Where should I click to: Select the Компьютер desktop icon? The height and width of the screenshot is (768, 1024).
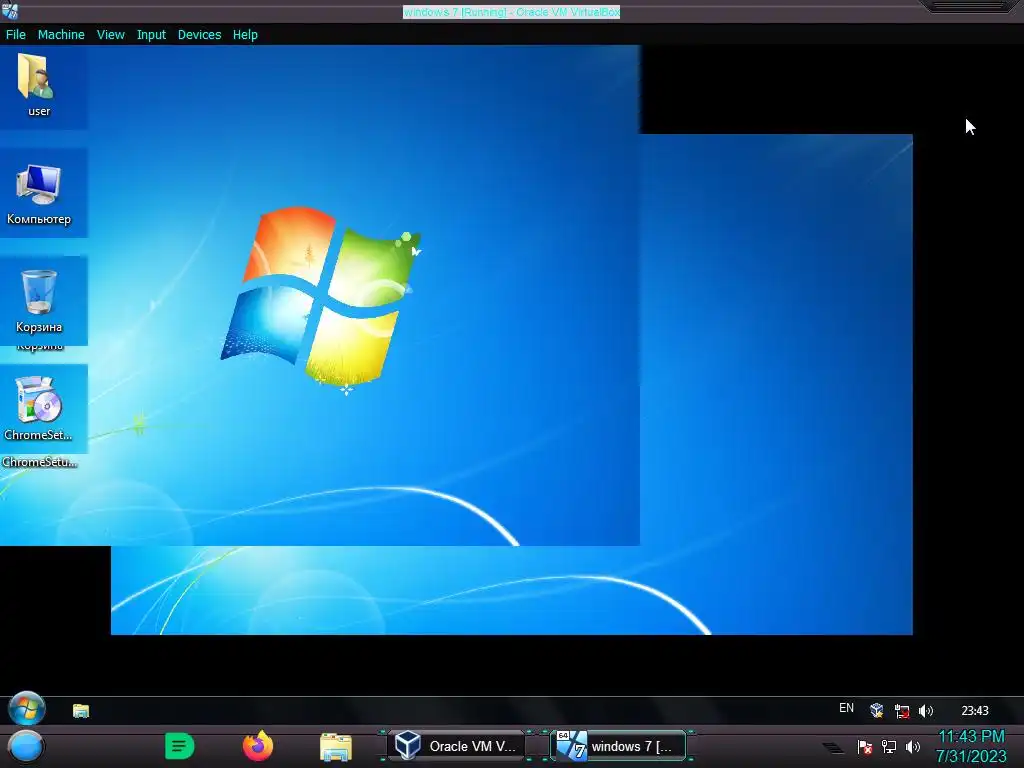[39, 194]
